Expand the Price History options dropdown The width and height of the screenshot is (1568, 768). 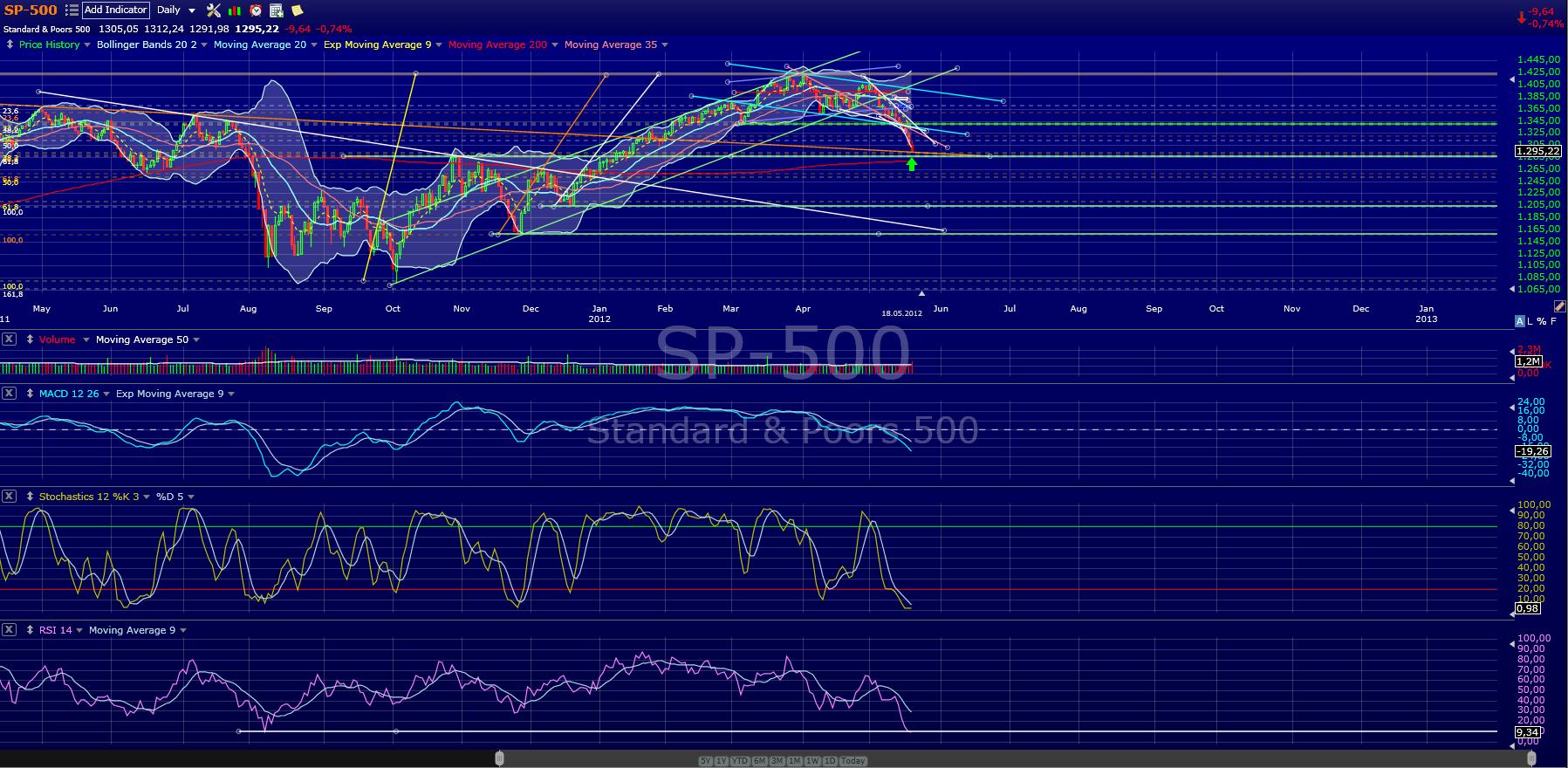(x=87, y=45)
